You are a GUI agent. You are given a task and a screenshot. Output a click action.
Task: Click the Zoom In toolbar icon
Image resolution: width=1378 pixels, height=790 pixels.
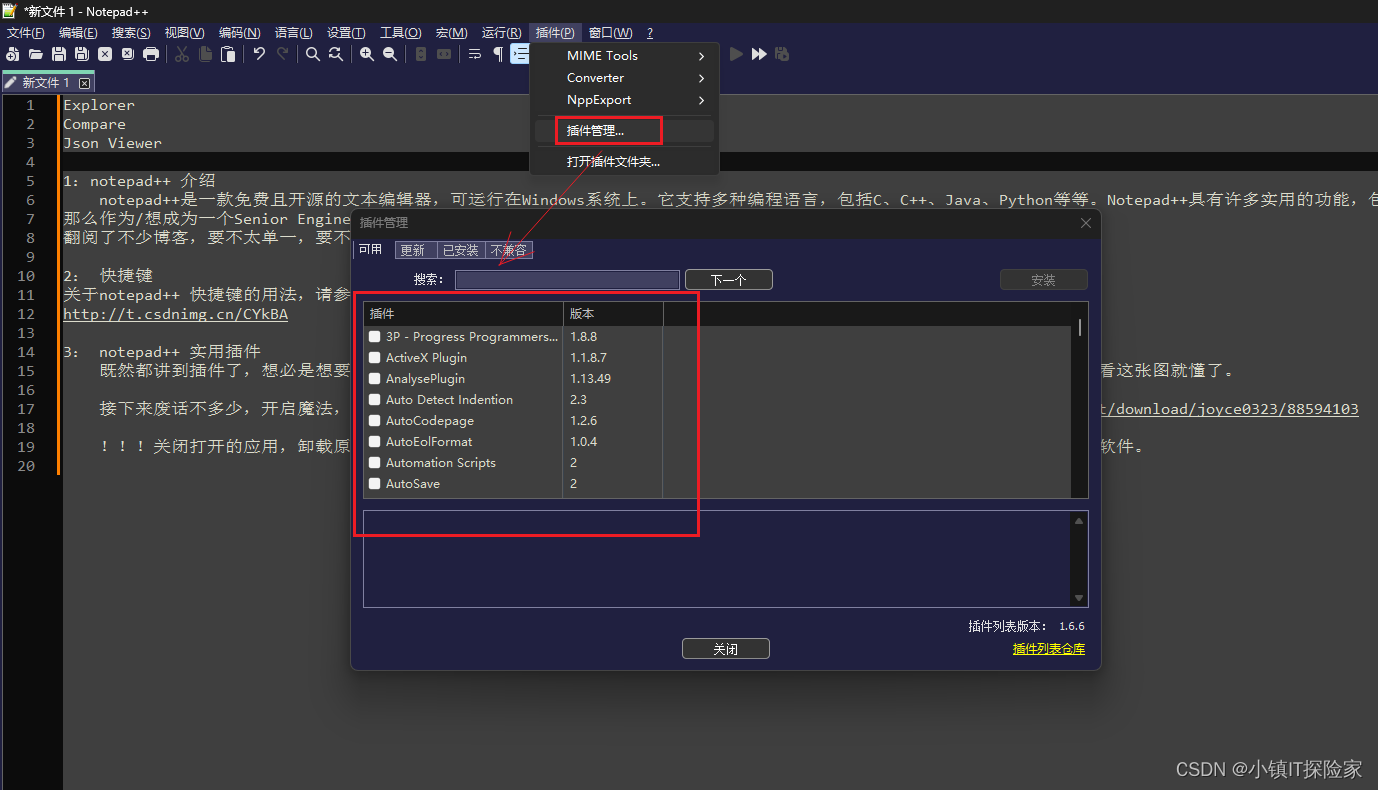click(x=367, y=54)
